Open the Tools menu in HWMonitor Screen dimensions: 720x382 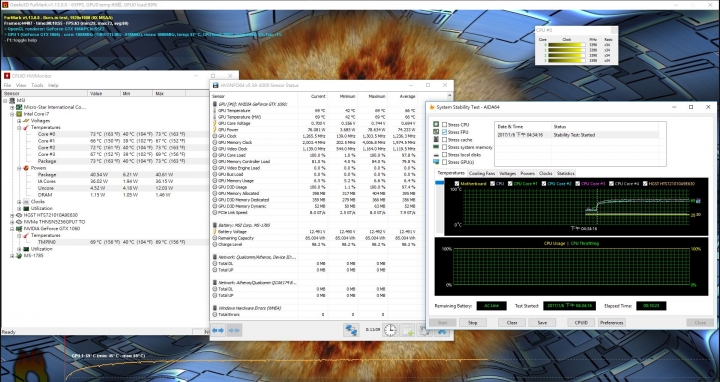pyautogui.click(x=37, y=85)
